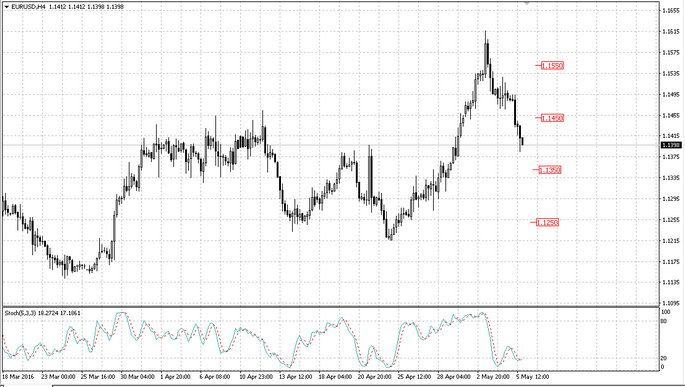Click the EURUSD,H4 chart title text
The height and width of the screenshot is (387, 685).
(x=28, y=7)
